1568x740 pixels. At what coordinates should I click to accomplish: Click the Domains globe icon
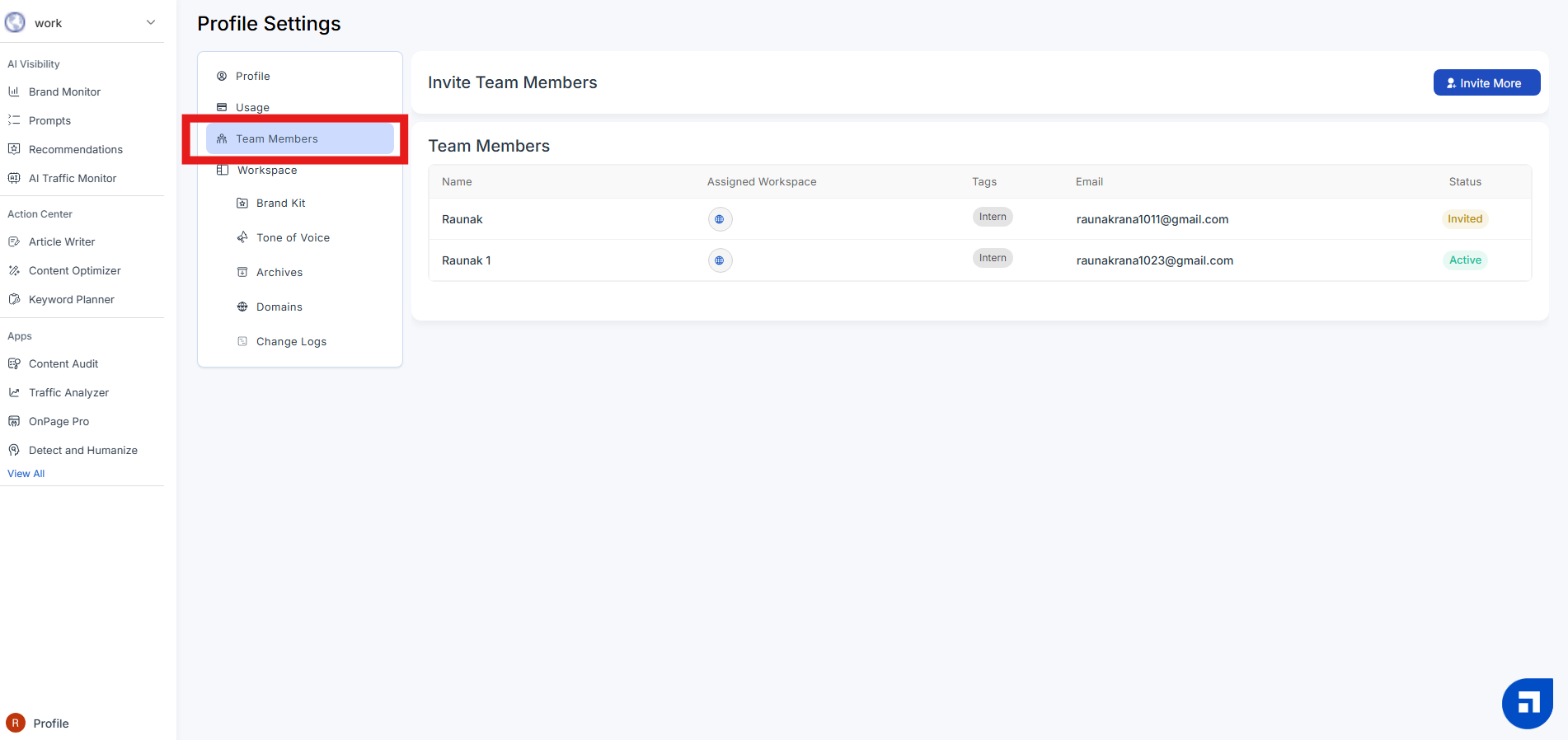point(242,307)
